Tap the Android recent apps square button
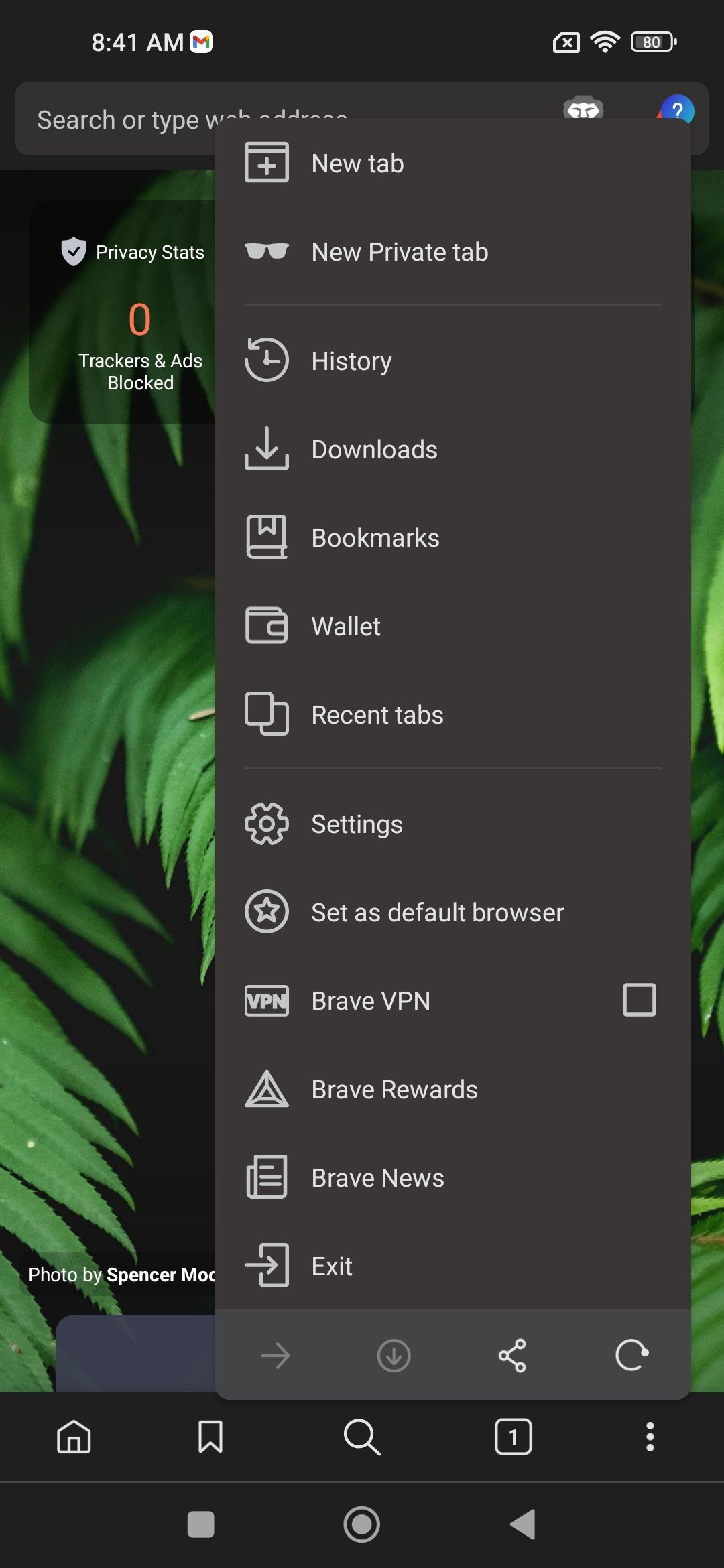Viewport: 724px width, 1568px height. [x=200, y=1524]
